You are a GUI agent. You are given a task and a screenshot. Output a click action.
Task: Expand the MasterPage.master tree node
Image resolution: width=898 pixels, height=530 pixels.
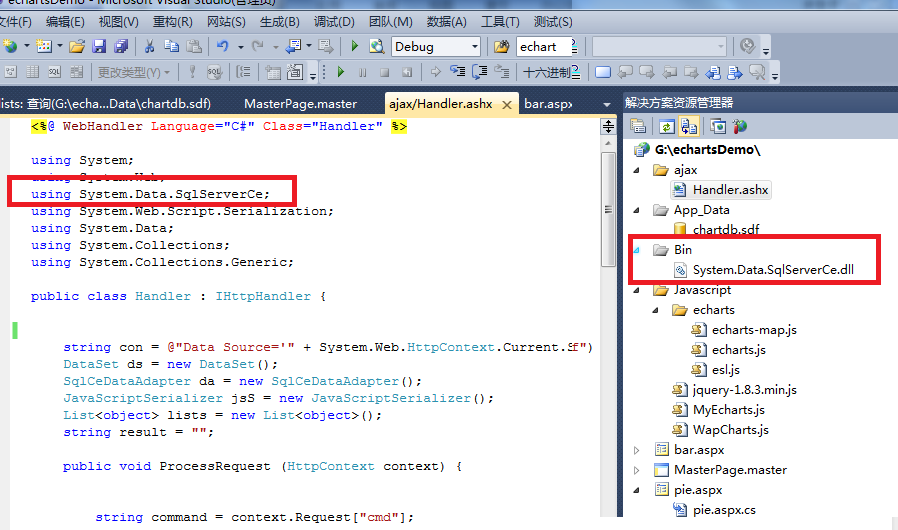(637, 470)
